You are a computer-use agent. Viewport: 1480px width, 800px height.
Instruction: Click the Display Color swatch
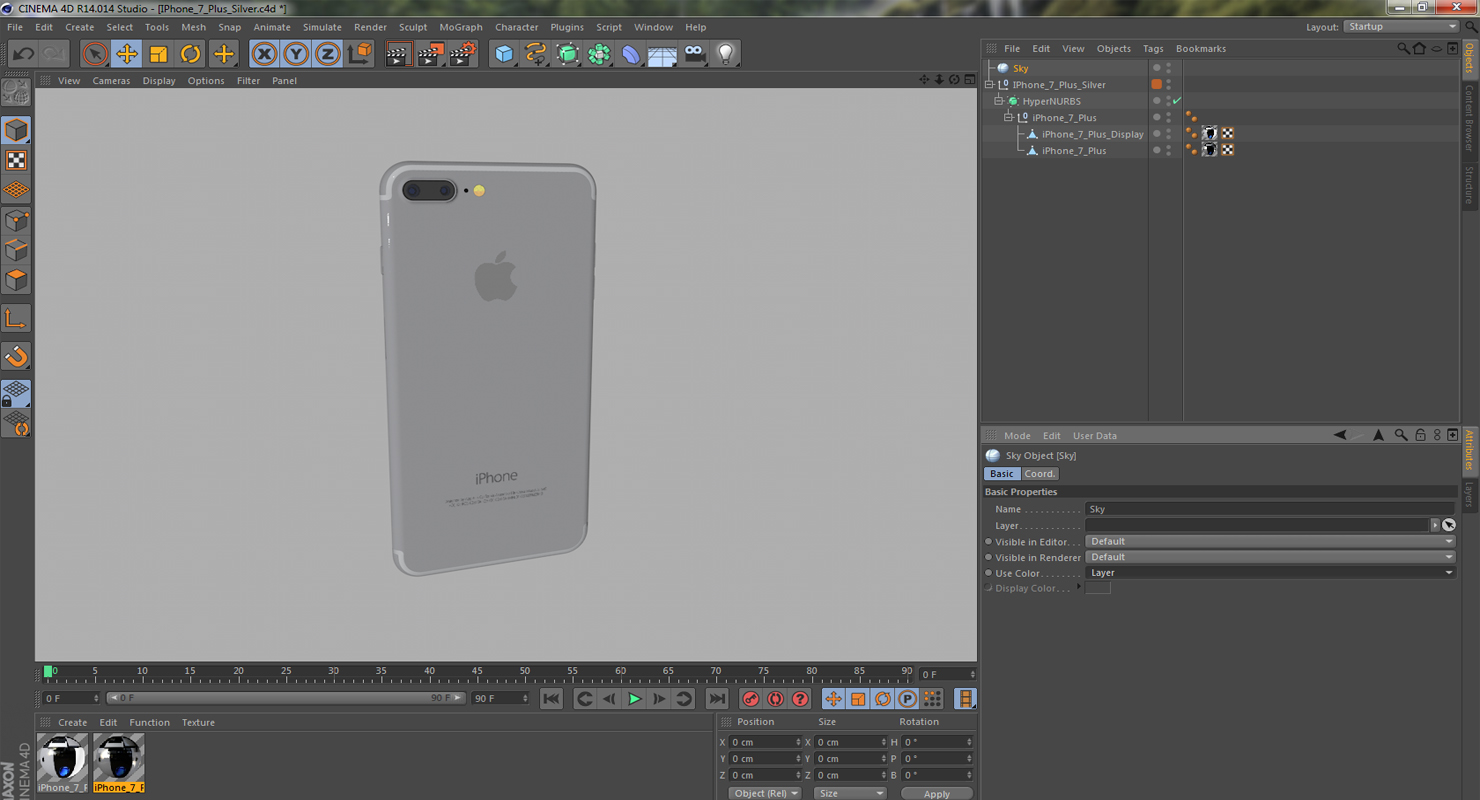(1098, 588)
